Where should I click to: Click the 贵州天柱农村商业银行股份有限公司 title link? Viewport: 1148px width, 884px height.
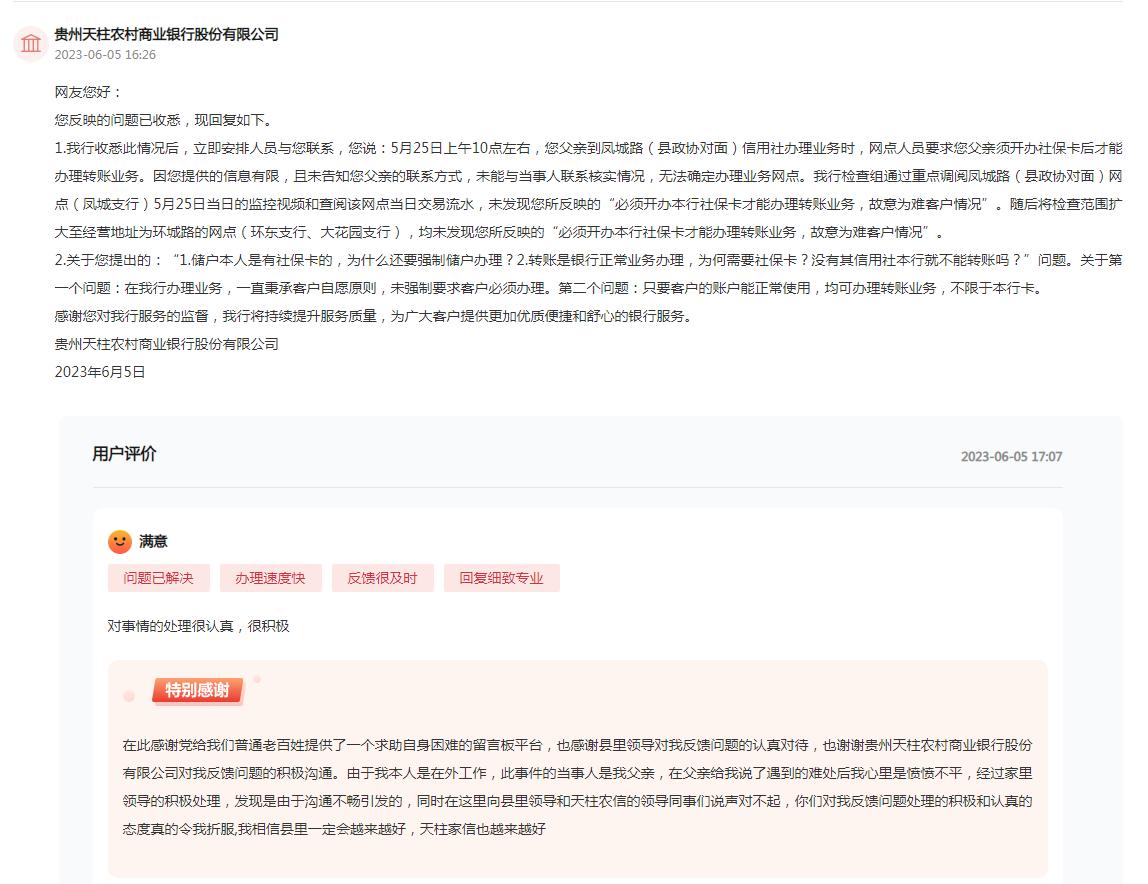[x=168, y=34]
